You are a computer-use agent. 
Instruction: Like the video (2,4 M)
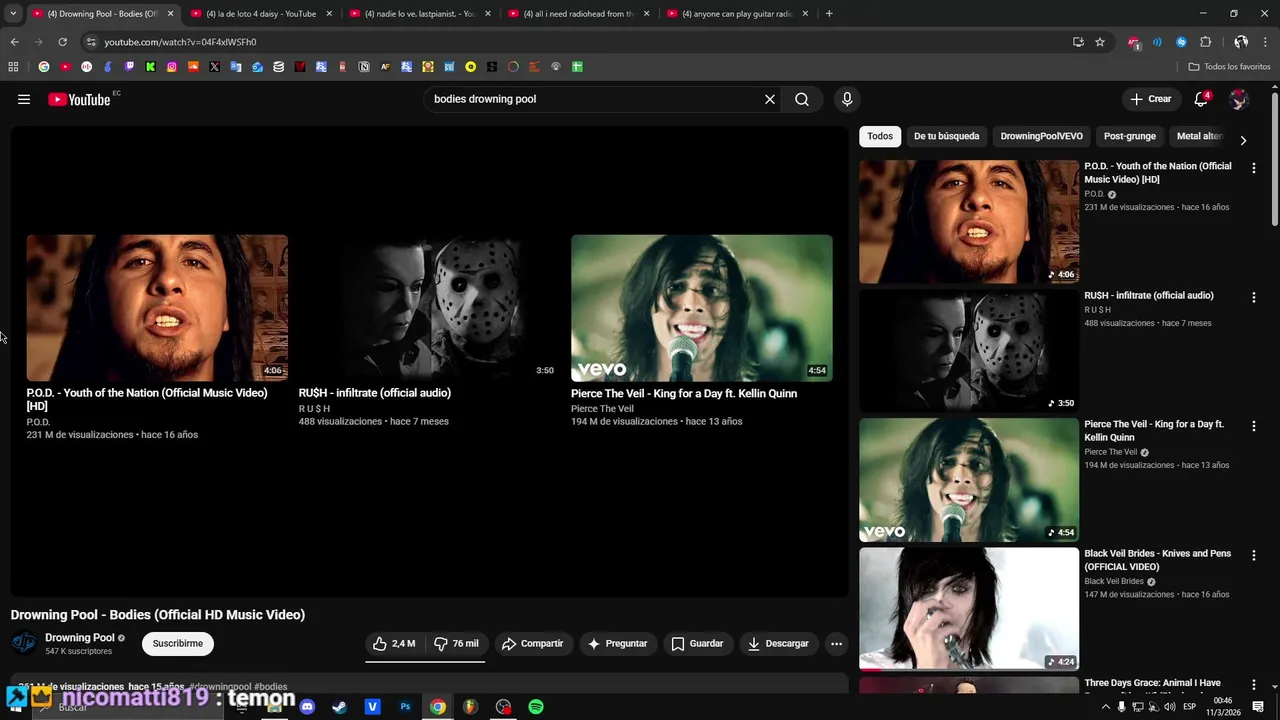tap(394, 644)
